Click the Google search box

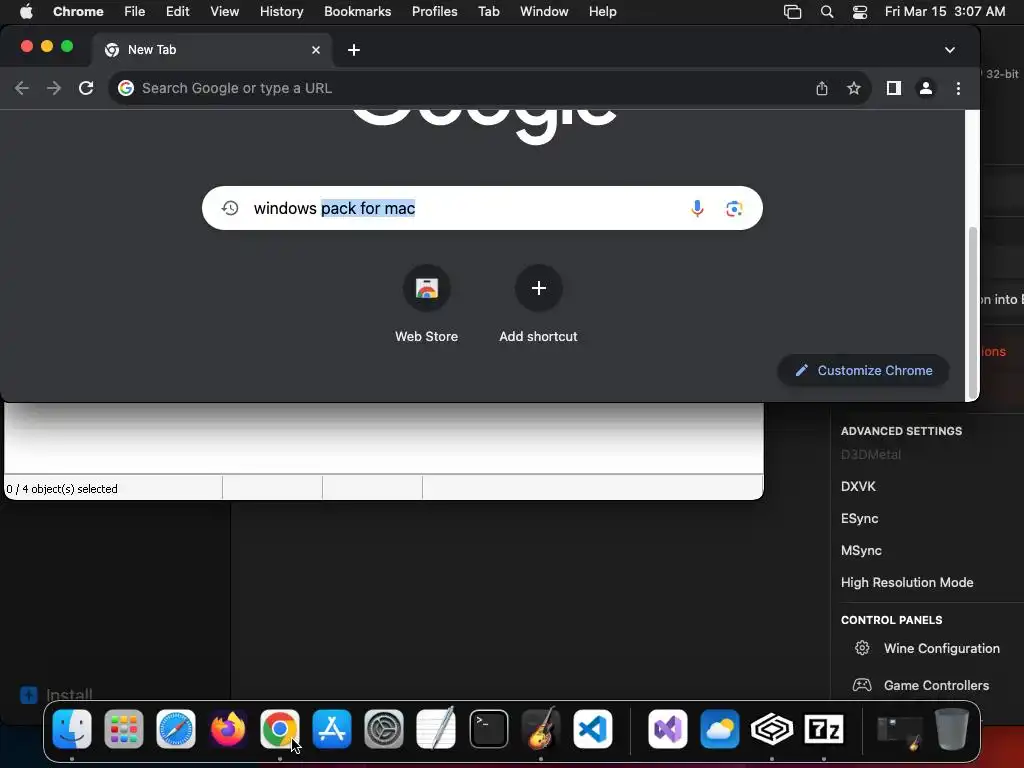pos(482,208)
